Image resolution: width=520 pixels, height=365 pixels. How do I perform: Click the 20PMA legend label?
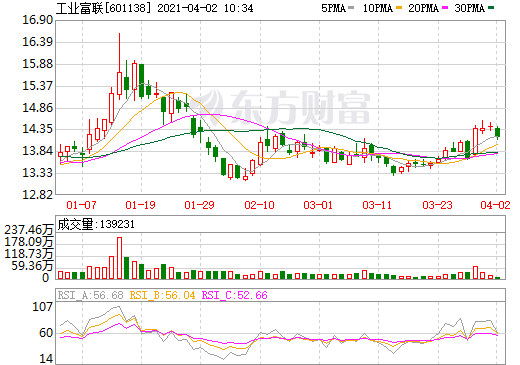coord(423,8)
